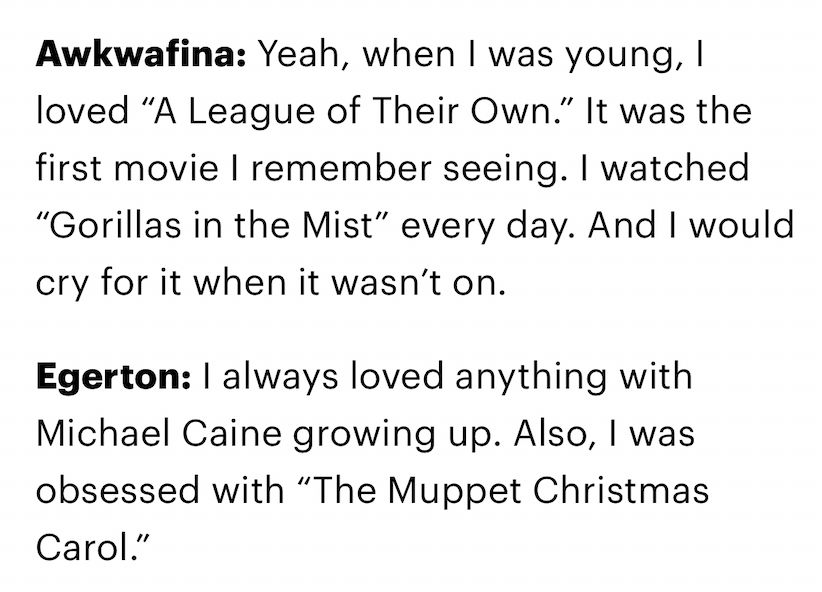Click the word "Also" in Egerton's reply

(x=555, y=434)
